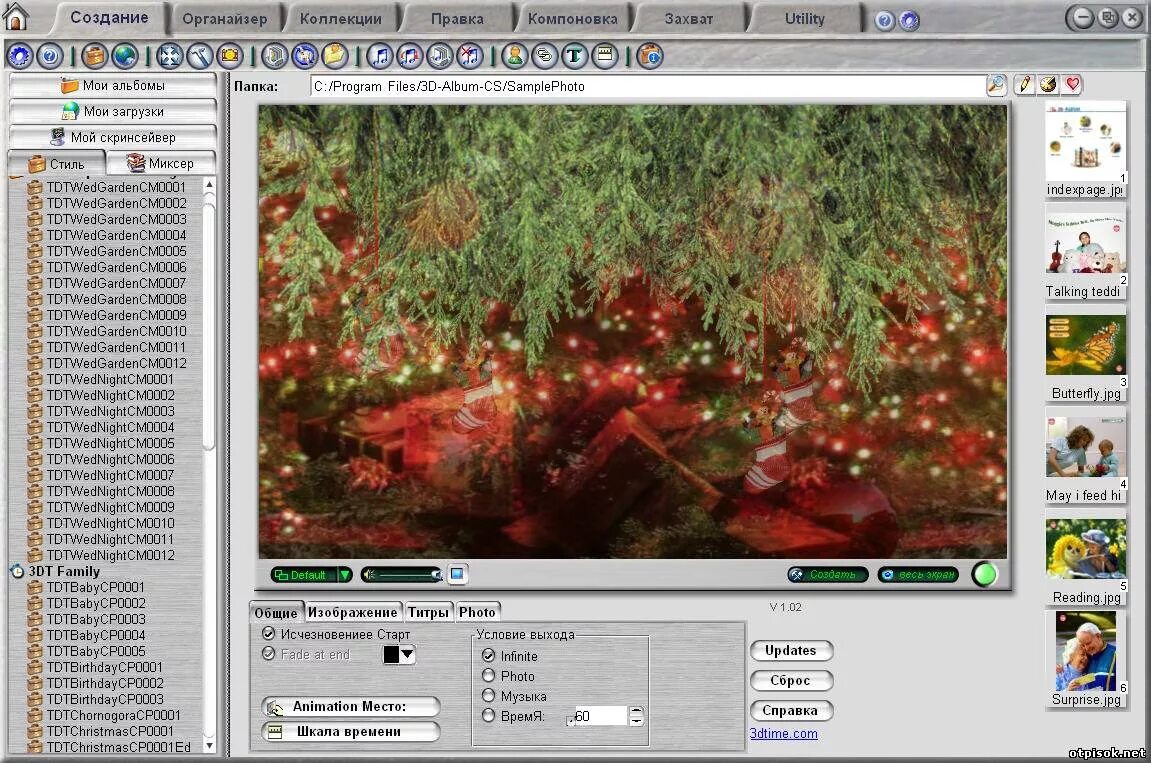Image resolution: width=1151 pixels, height=763 pixels.
Task: Click the home icon in the top-left corner
Action: [x=15, y=16]
